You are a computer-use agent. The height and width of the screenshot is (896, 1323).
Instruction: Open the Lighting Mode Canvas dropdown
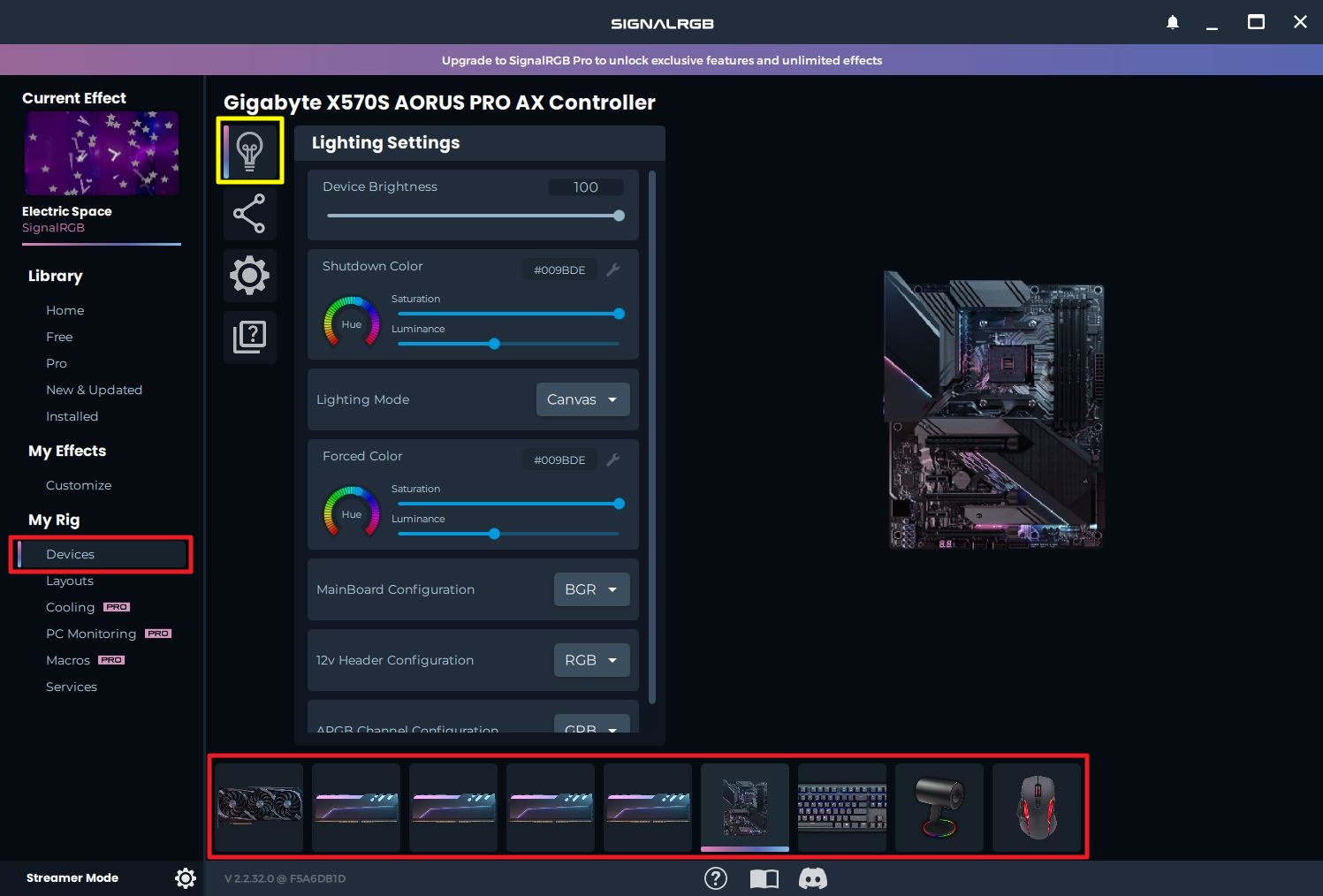[x=582, y=399]
